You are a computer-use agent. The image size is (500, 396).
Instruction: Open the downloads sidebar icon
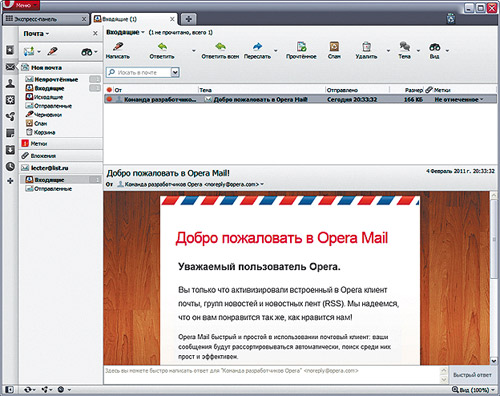pyautogui.click(x=10, y=150)
